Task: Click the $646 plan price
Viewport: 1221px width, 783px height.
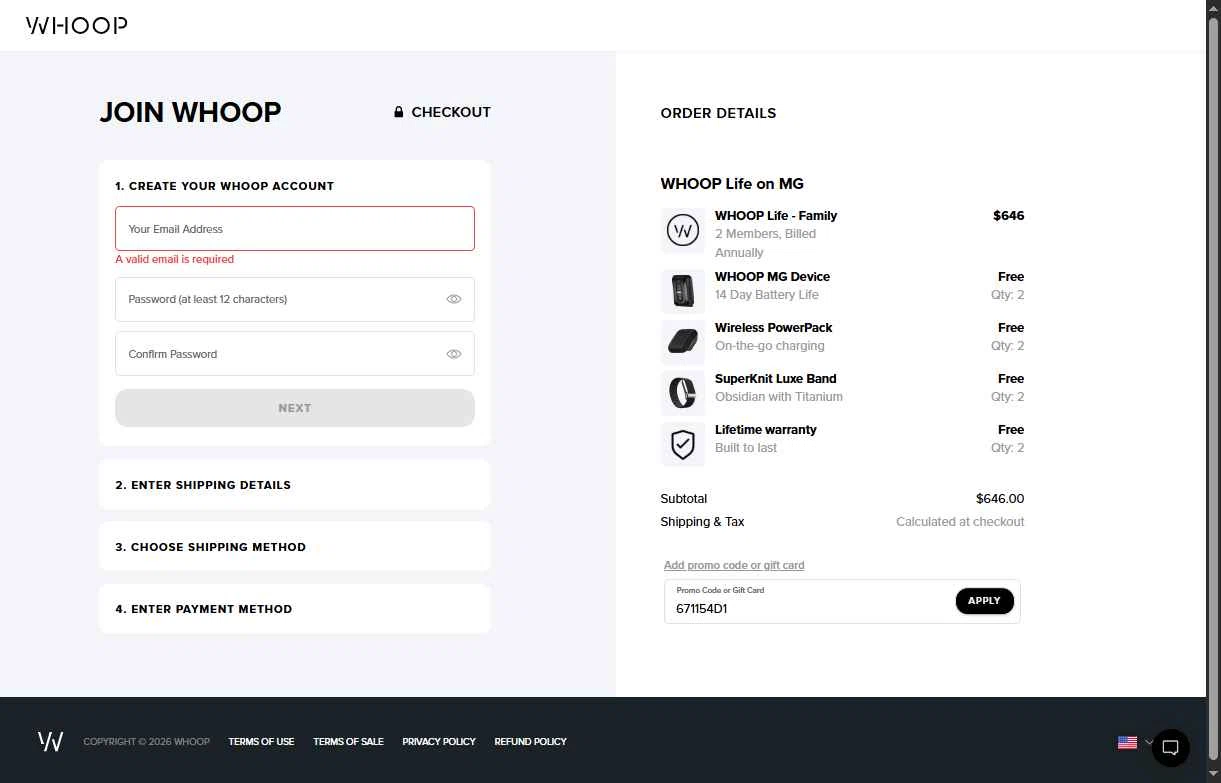Action: pyautogui.click(x=1008, y=216)
